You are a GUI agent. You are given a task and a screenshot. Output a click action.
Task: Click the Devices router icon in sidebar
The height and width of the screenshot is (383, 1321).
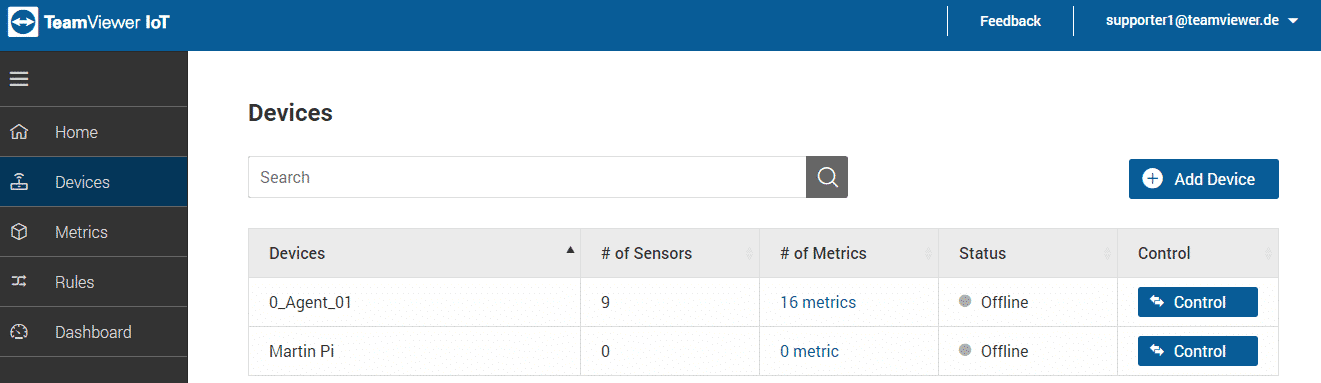pos(19,182)
